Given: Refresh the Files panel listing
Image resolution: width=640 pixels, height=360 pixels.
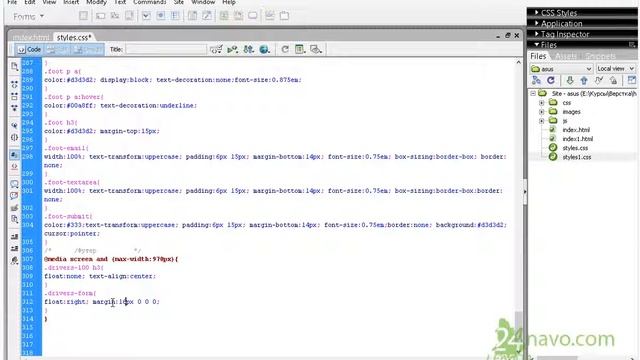Looking at the screenshot, I should tap(551, 80).
